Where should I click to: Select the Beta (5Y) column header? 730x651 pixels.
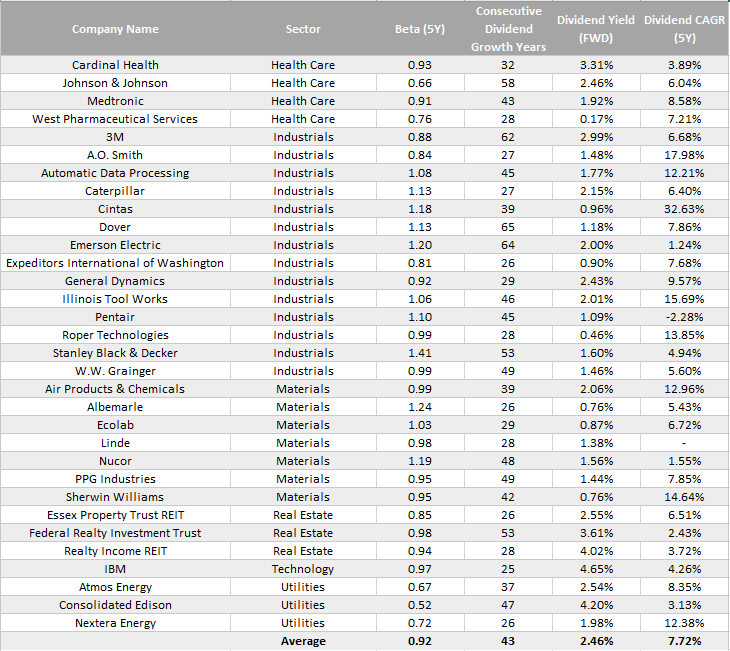(420, 29)
